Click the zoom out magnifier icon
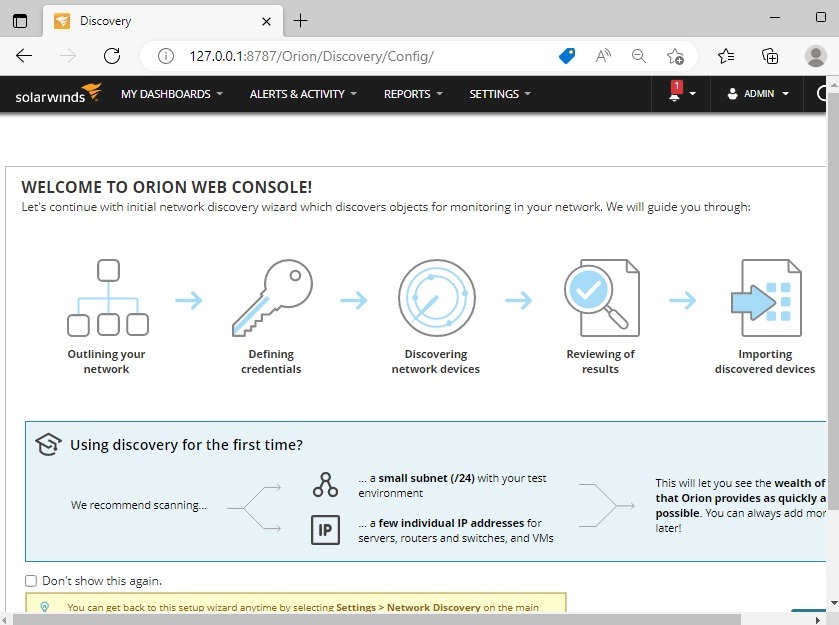 pos(638,56)
